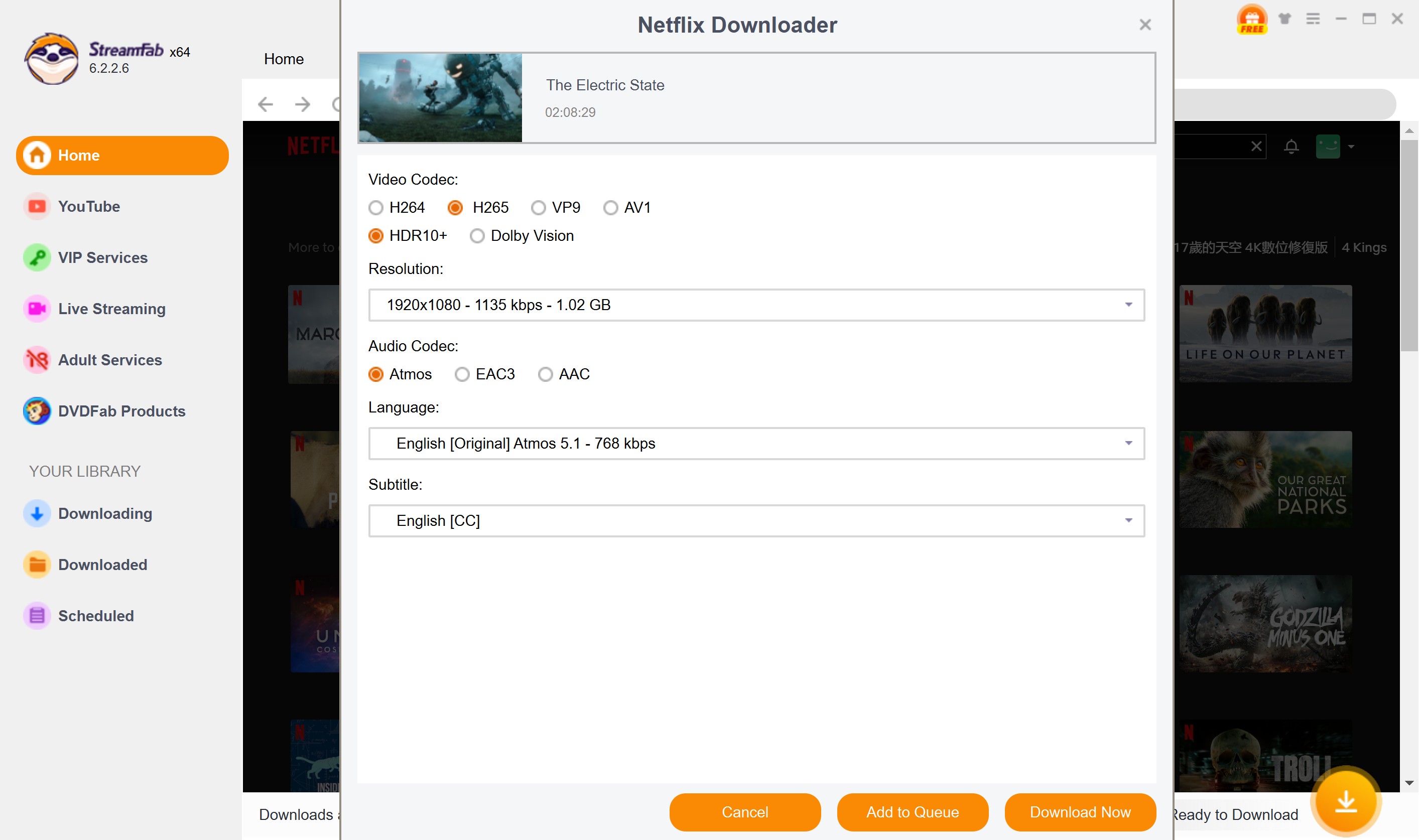The height and width of the screenshot is (840, 1419).
Task: Open Our Great National Parks thumbnail
Action: 1265,479
